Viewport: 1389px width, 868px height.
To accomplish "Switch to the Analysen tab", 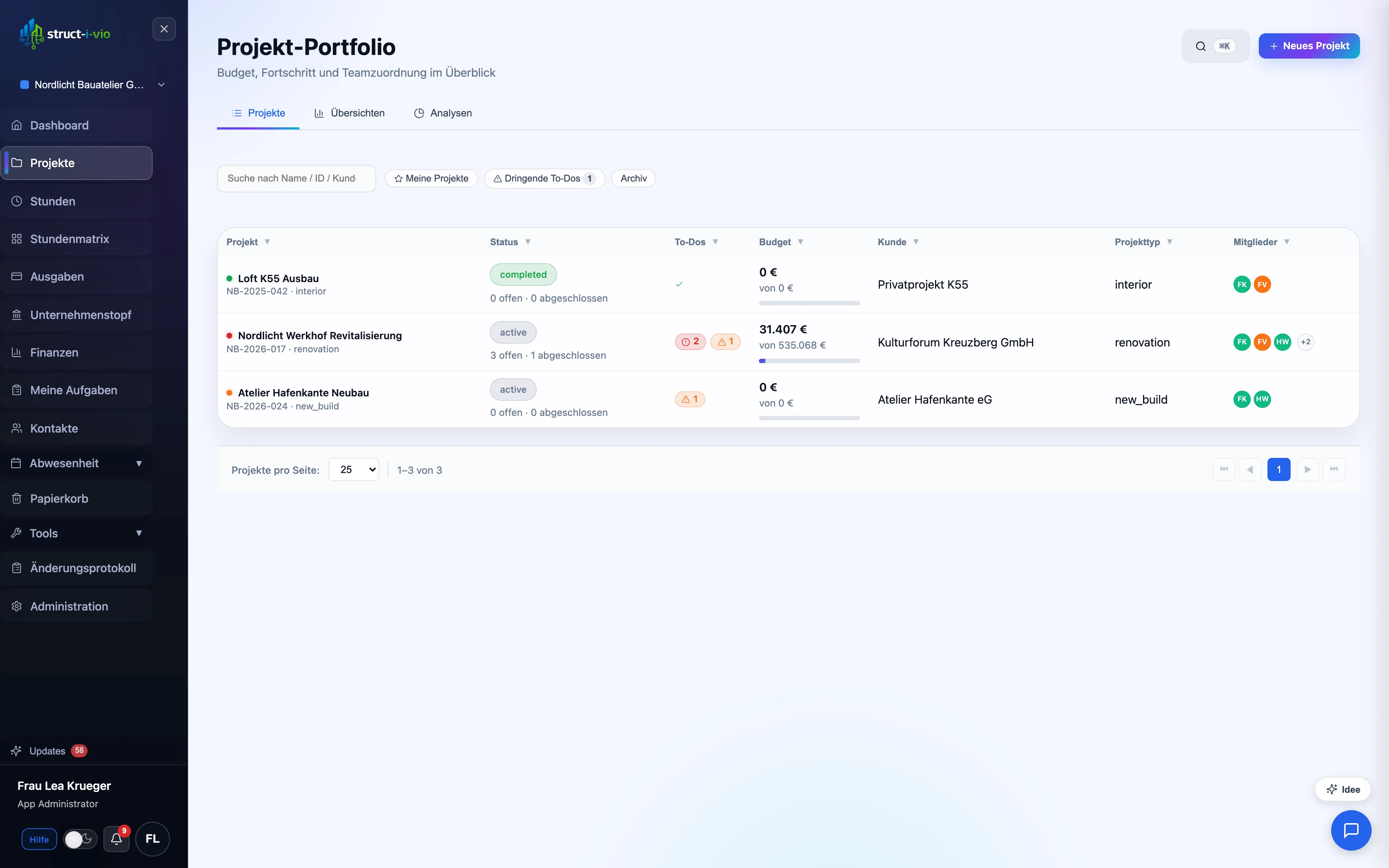I will [x=443, y=113].
